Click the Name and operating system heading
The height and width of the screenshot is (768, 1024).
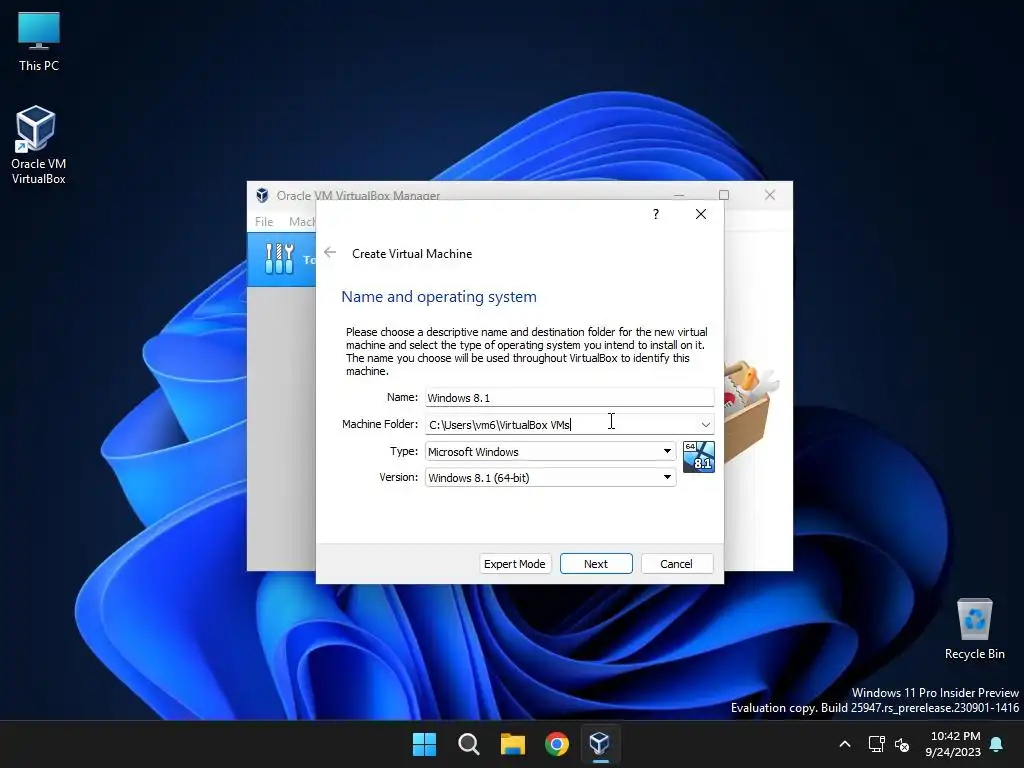[439, 296]
